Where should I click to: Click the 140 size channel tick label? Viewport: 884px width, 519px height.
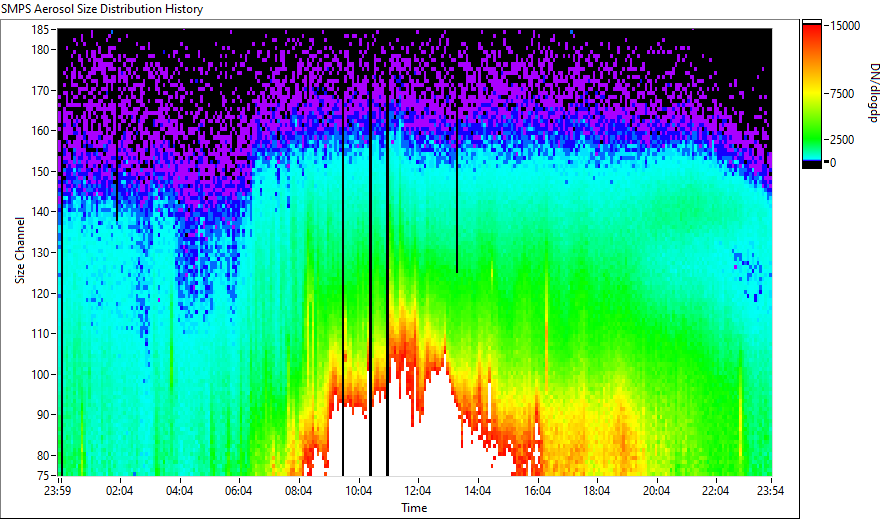pyautogui.click(x=41, y=212)
